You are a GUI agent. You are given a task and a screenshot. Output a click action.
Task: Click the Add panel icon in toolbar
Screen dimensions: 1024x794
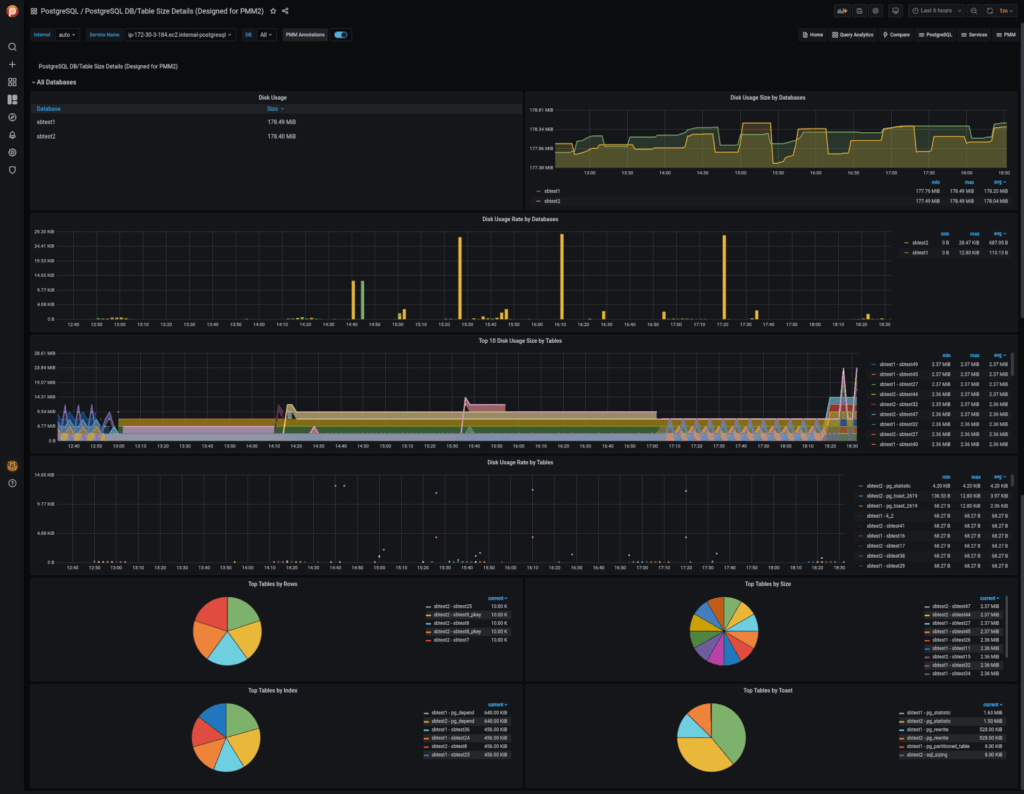point(842,10)
